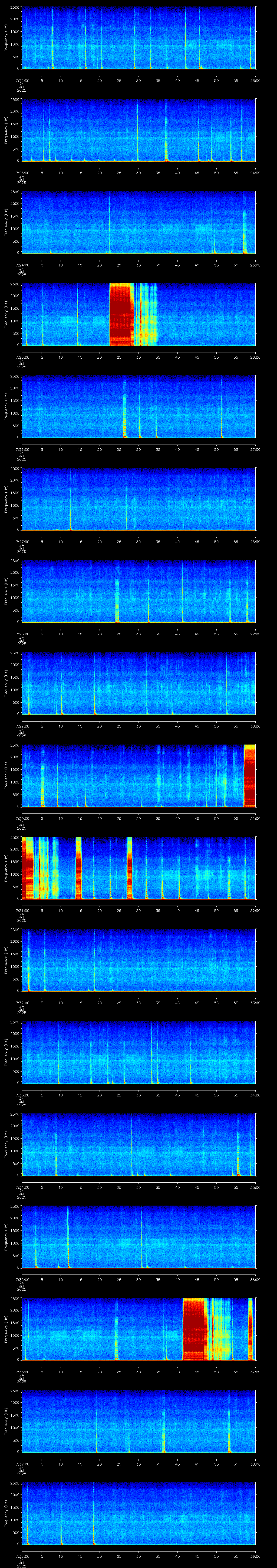Image resolution: width=277 pixels, height=1568 pixels.
Task: Select the large red burst in the 7:36:00 spectrogram
Action: [195, 1329]
